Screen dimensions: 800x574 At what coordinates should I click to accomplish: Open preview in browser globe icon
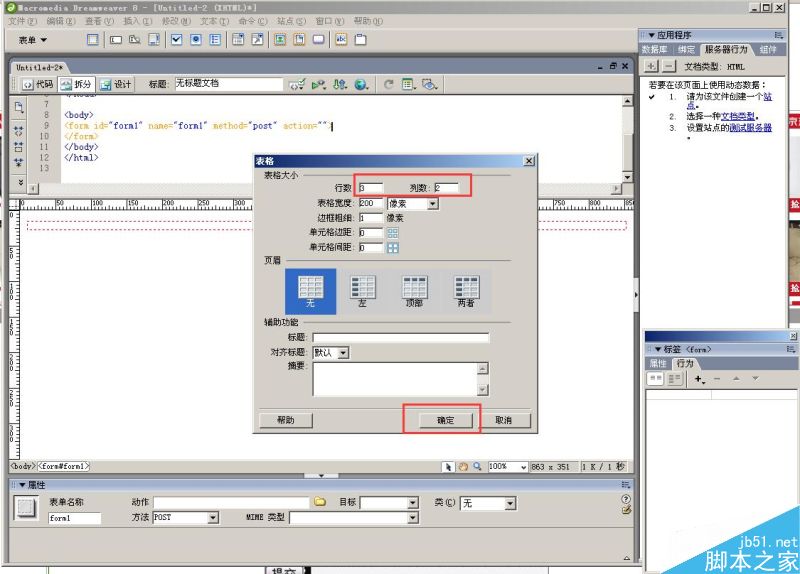[362, 84]
